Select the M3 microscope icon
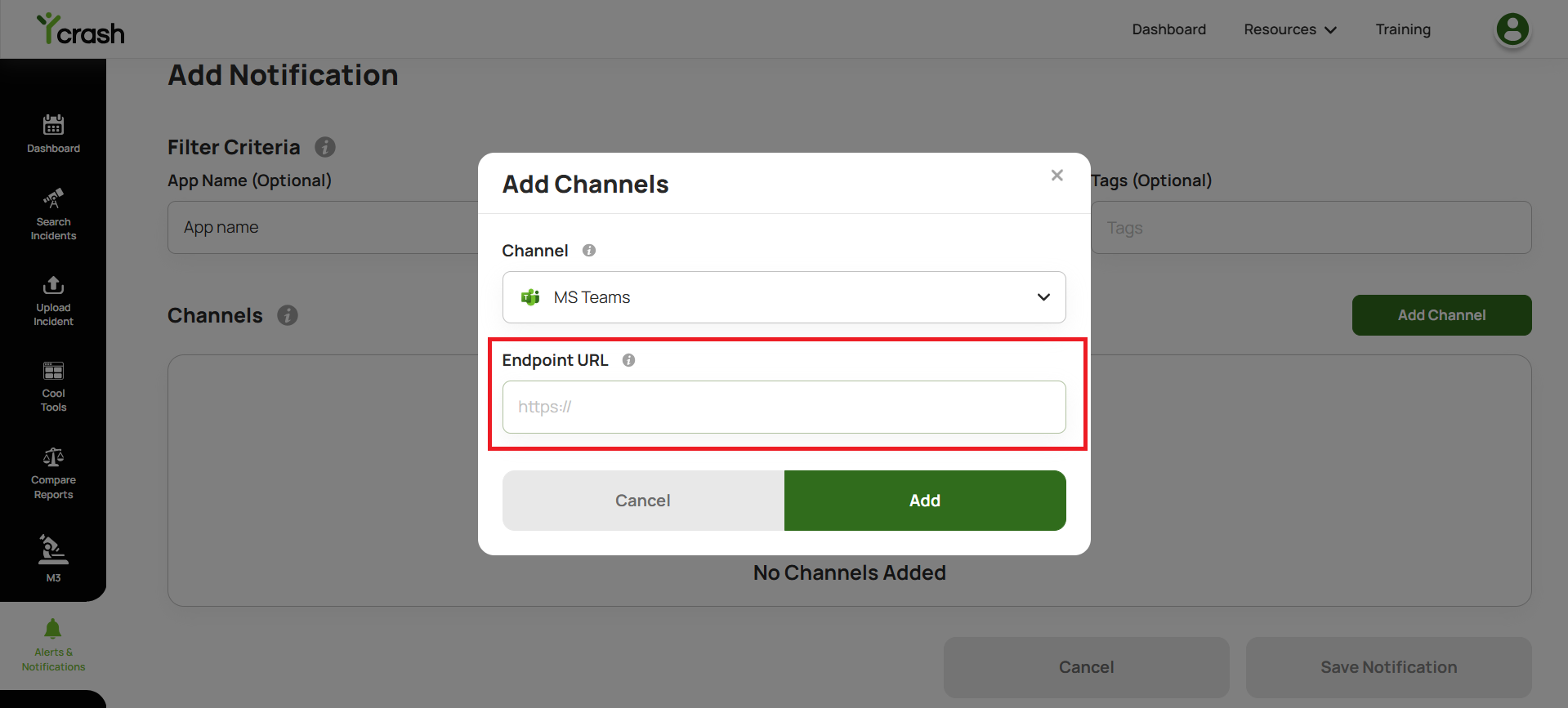Screen dimensions: 1568x708 pyautogui.click(x=53, y=550)
